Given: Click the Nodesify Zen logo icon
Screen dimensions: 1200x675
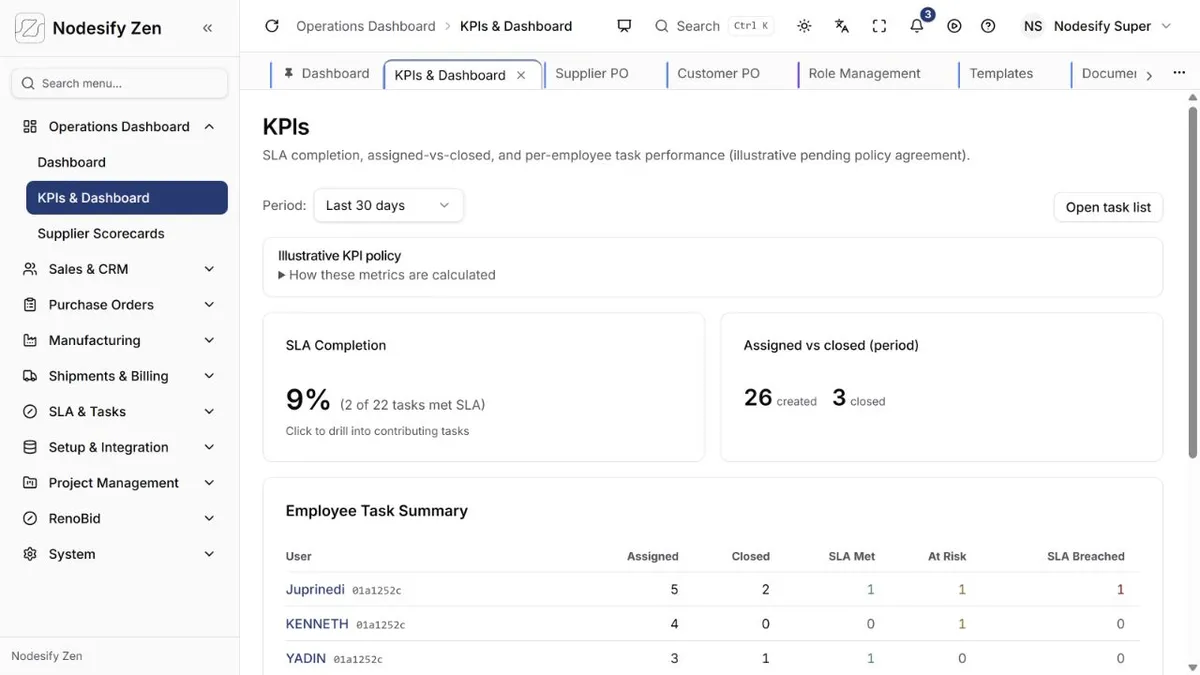Looking at the screenshot, I should point(29,28).
